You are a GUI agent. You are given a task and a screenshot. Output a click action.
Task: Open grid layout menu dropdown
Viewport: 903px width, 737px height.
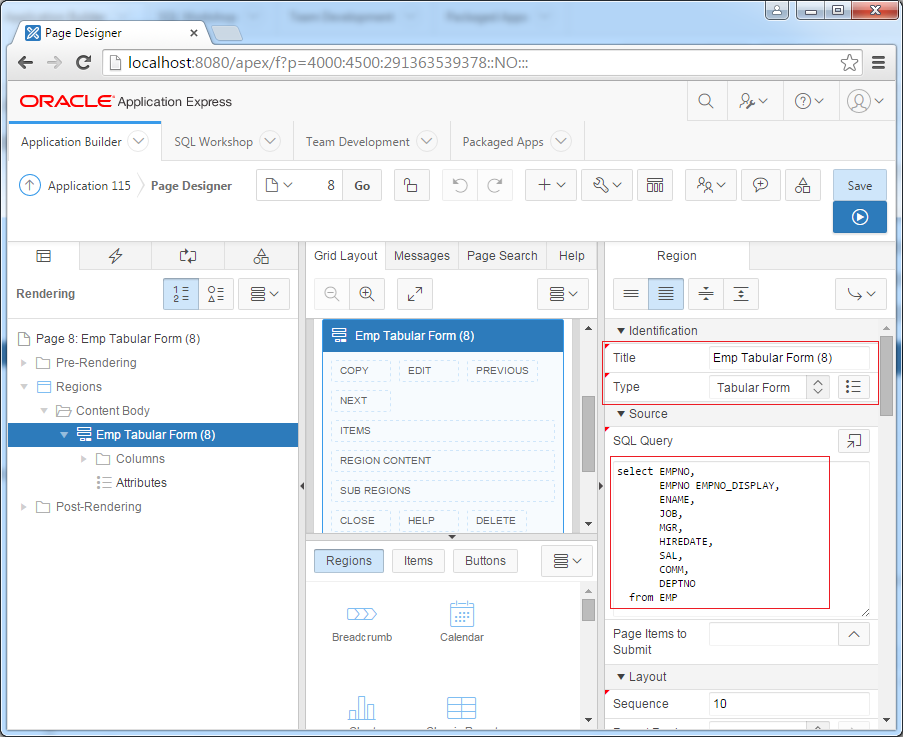[x=563, y=294]
